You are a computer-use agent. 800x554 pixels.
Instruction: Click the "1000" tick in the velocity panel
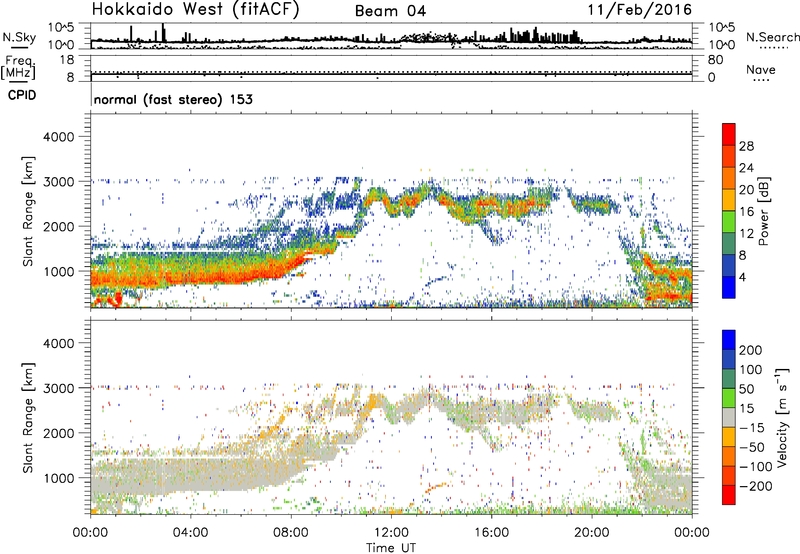click(59, 478)
